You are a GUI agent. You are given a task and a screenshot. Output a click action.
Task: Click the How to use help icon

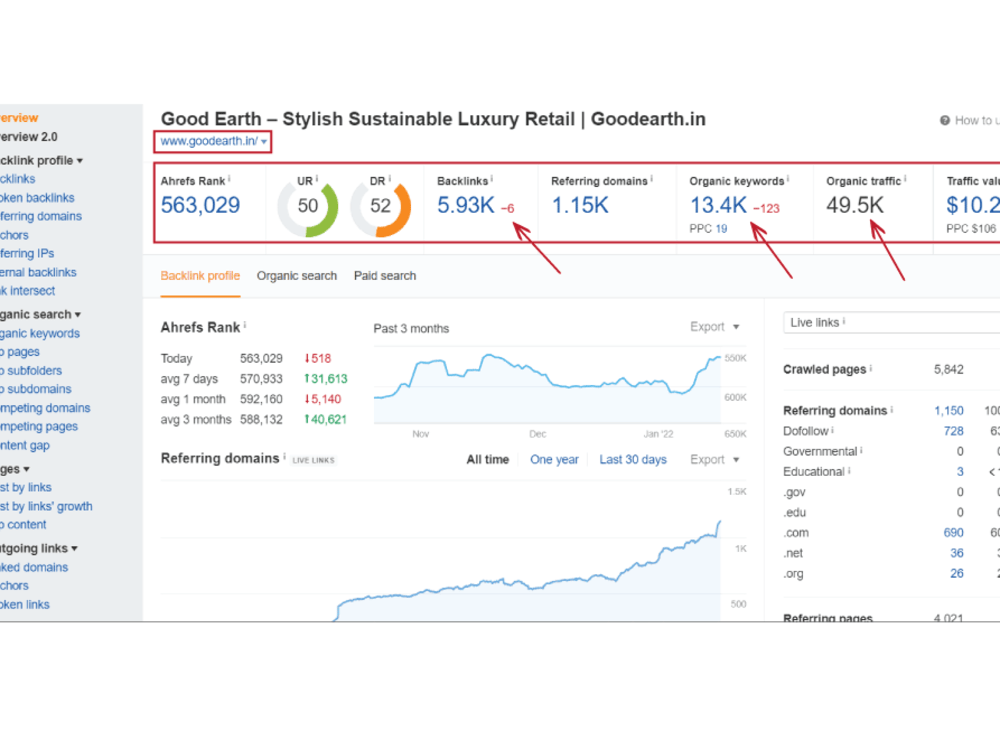945,121
